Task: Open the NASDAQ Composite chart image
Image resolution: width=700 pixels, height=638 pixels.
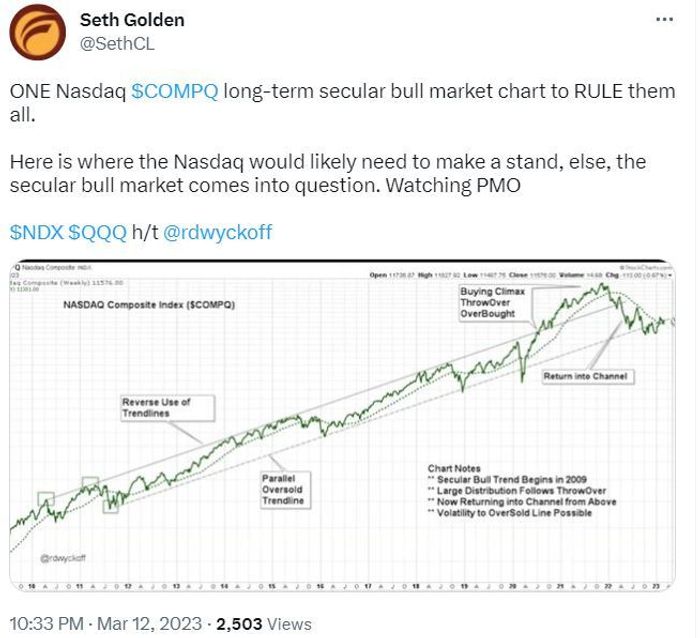Action: click(x=342, y=425)
